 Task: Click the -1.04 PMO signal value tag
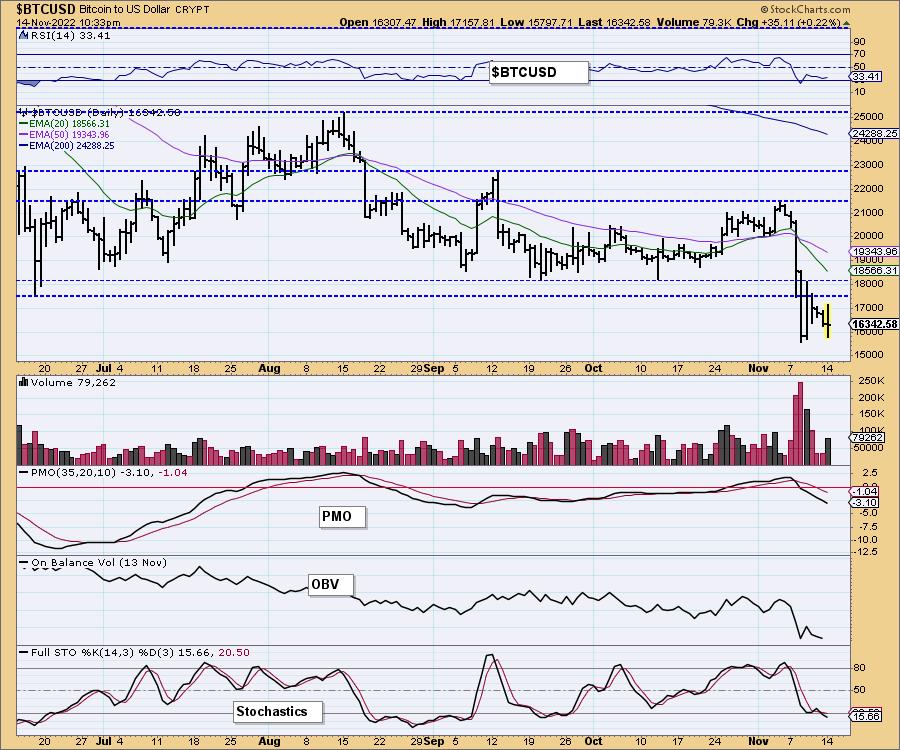(865, 492)
